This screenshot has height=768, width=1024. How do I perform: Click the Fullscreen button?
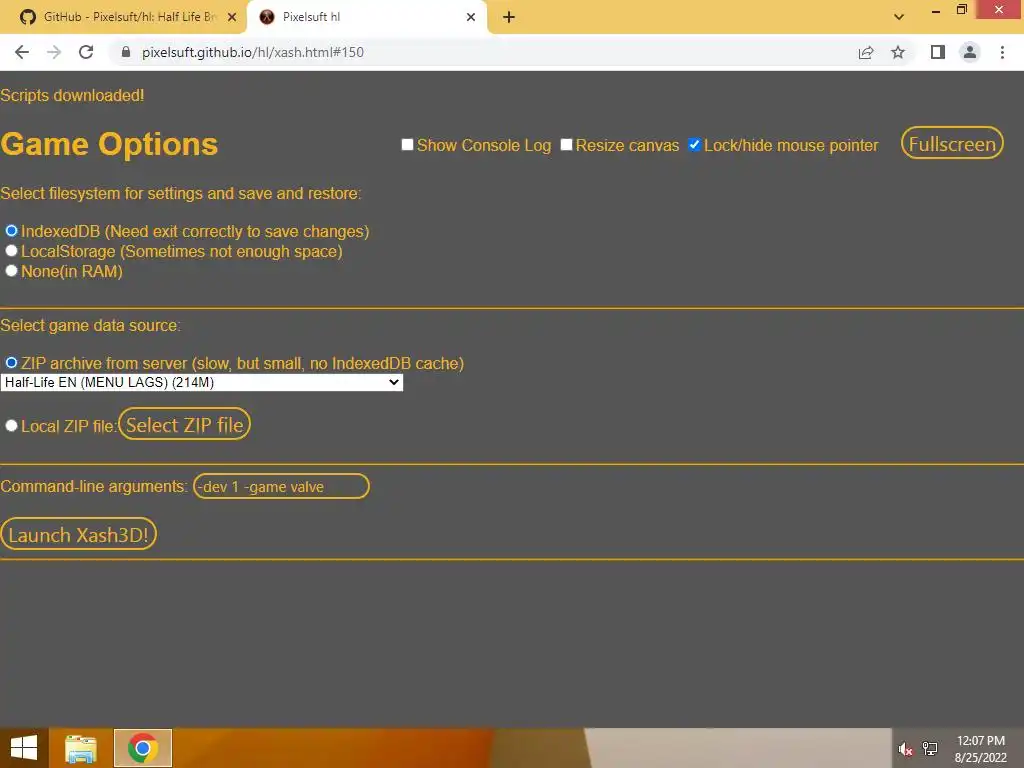coord(952,143)
